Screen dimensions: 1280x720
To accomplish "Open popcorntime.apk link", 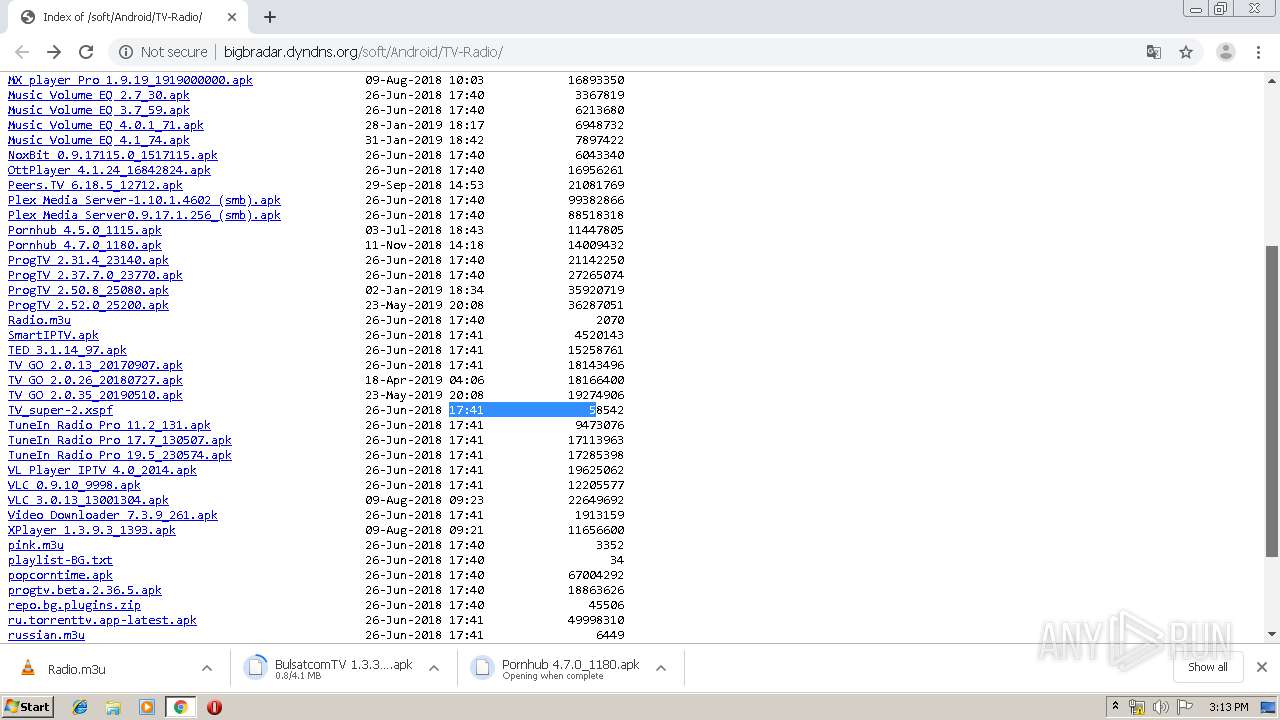I will tap(60, 575).
